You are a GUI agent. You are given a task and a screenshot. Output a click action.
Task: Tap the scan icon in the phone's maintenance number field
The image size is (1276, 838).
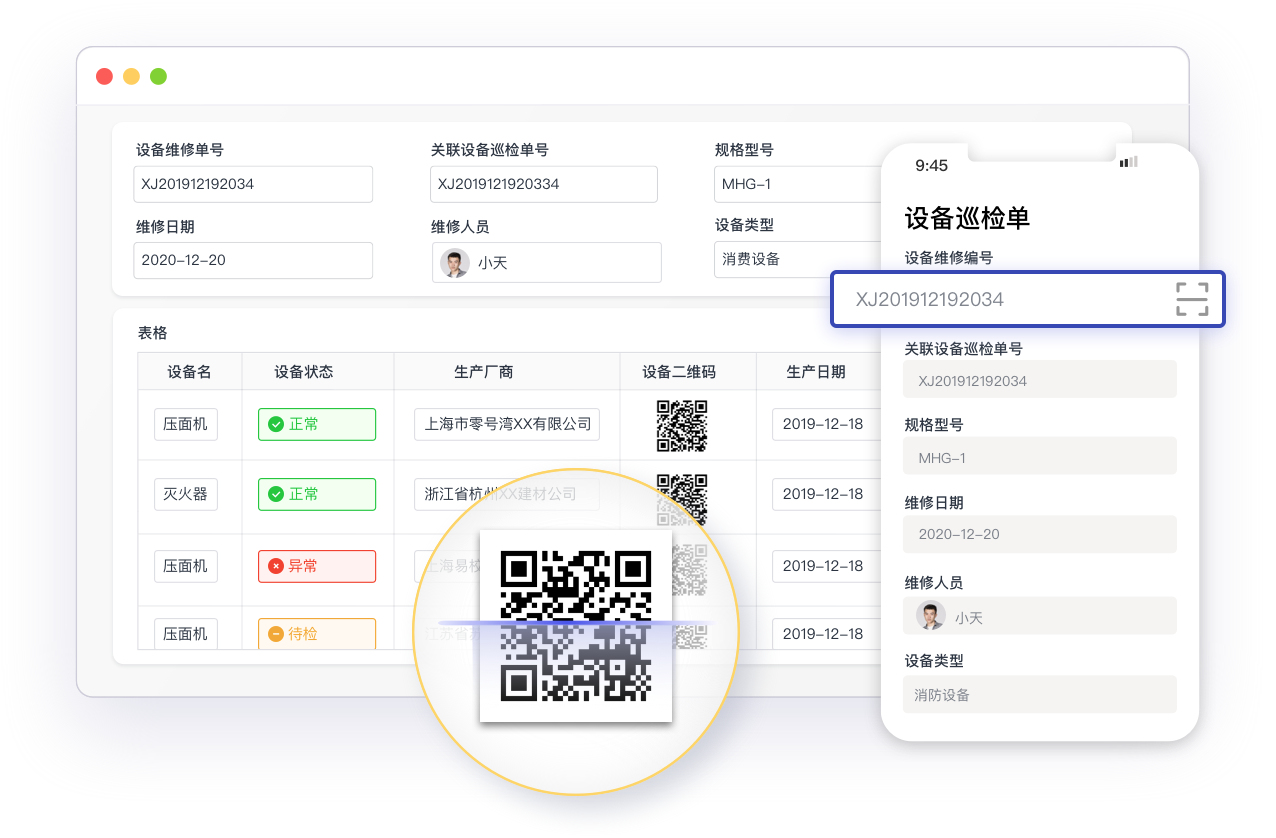[x=1191, y=299]
